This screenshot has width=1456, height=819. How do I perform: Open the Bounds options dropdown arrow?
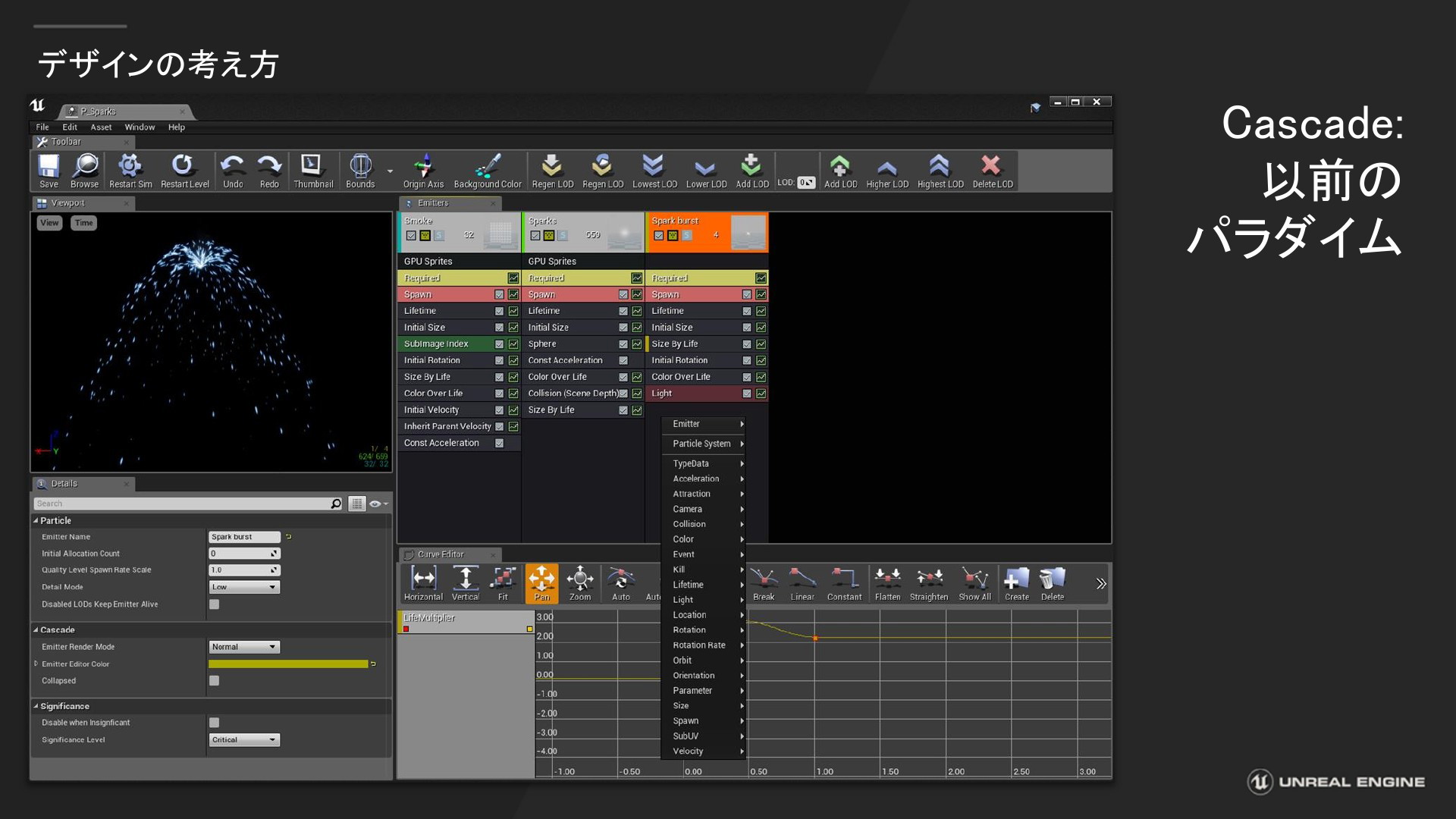(x=390, y=171)
